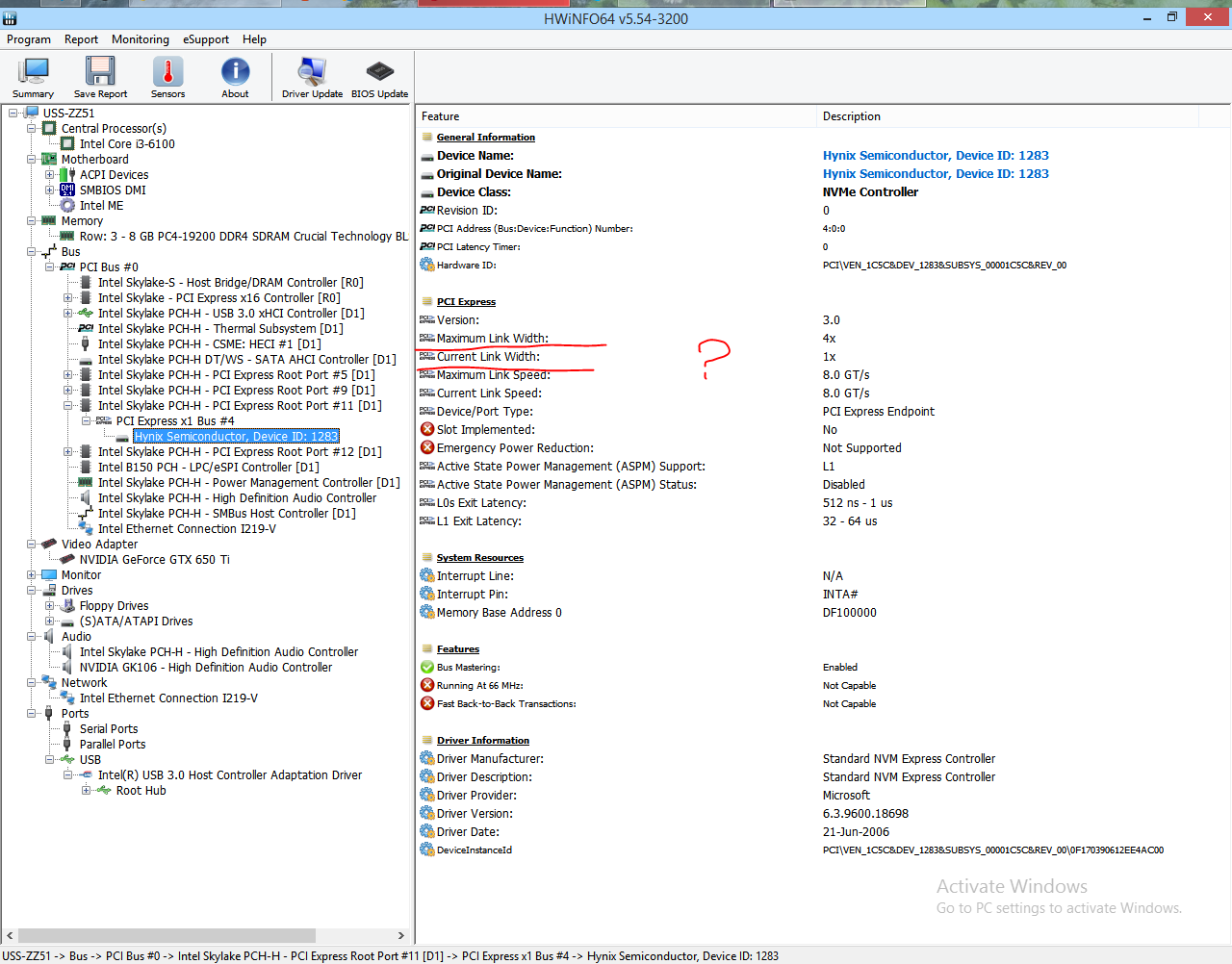Open the eSupport menu
Viewport: 1232px width, 964px height.
pyautogui.click(x=206, y=39)
